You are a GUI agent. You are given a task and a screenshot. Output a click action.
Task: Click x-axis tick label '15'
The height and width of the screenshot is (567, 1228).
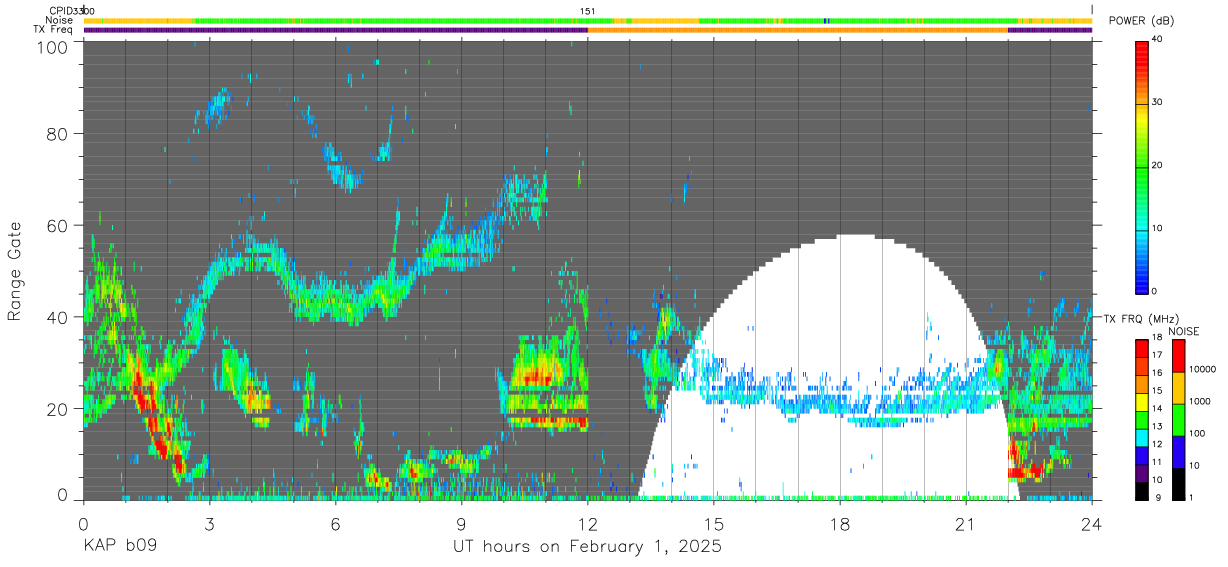point(714,524)
